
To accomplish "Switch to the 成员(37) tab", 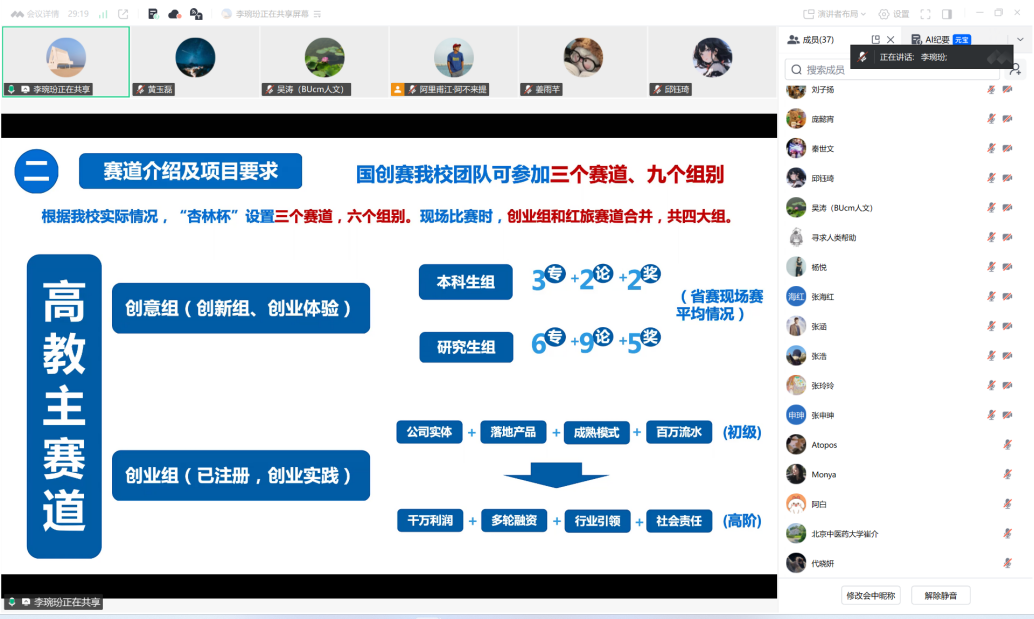I will 811,40.
